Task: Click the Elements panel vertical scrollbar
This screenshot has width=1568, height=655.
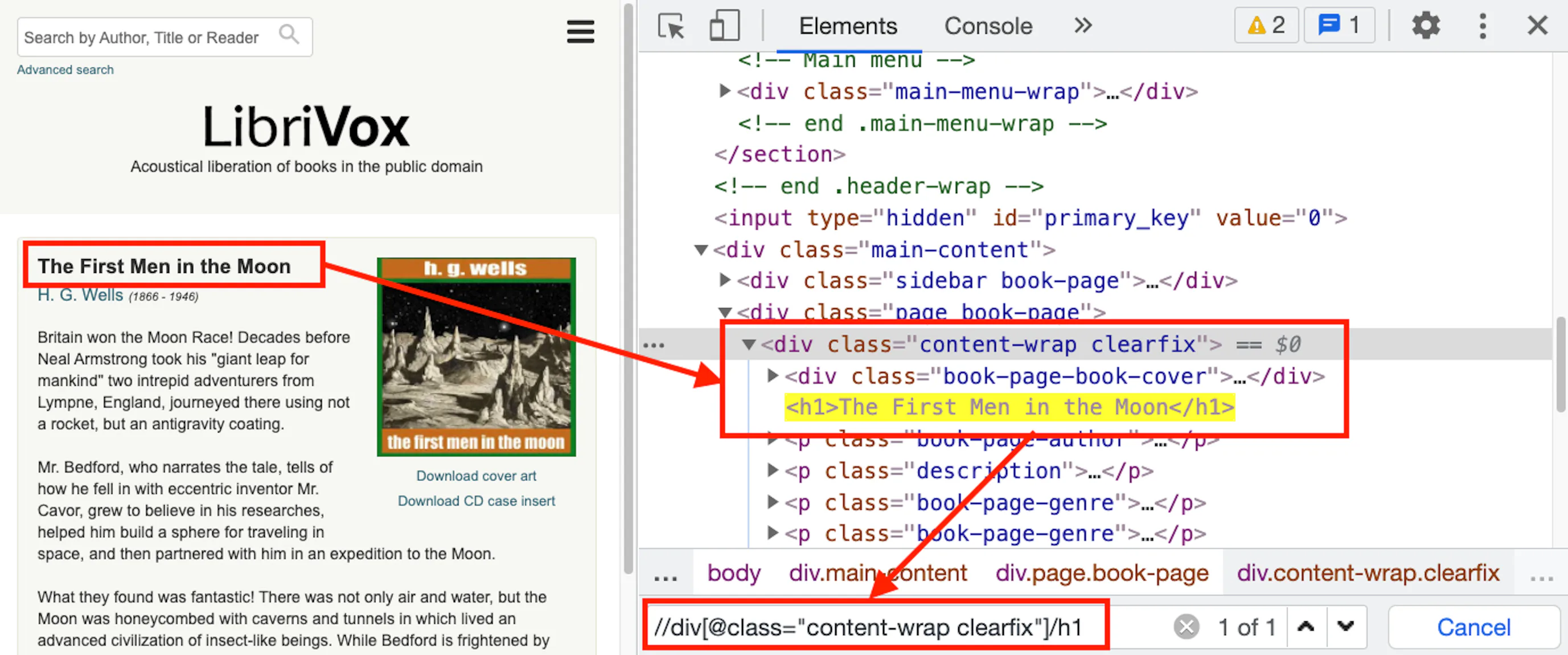Action: pyautogui.click(x=1561, y=364)
